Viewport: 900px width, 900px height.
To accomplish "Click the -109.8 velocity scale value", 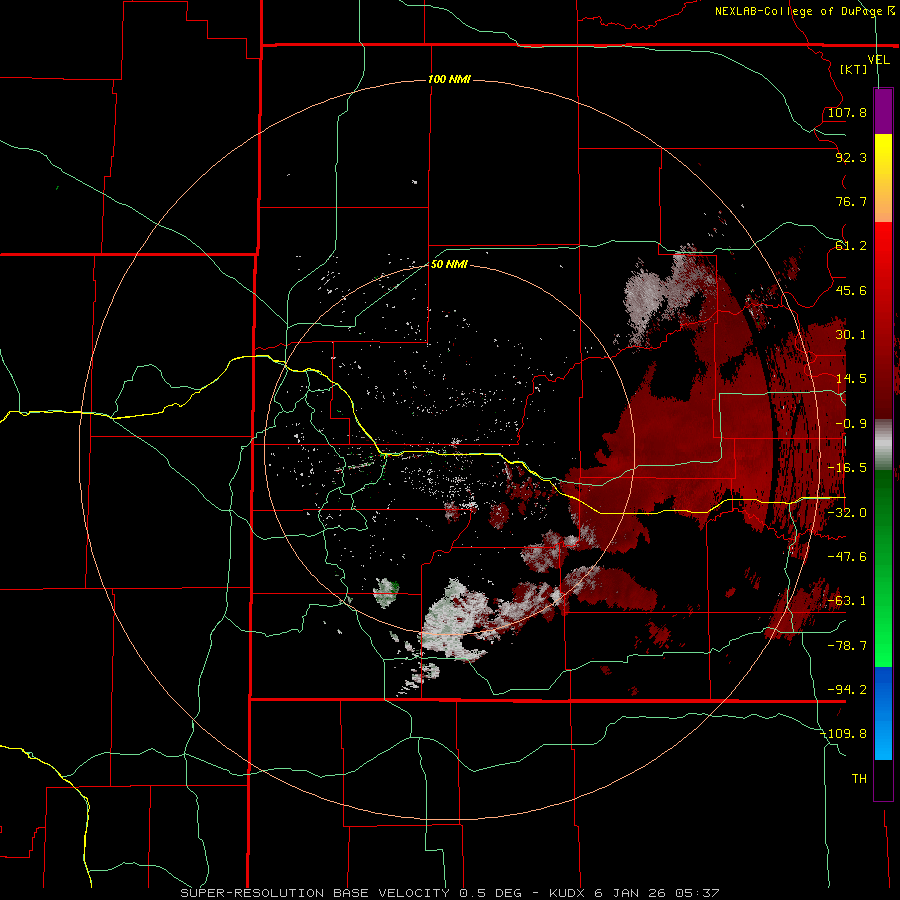I will tap(844, 734).
